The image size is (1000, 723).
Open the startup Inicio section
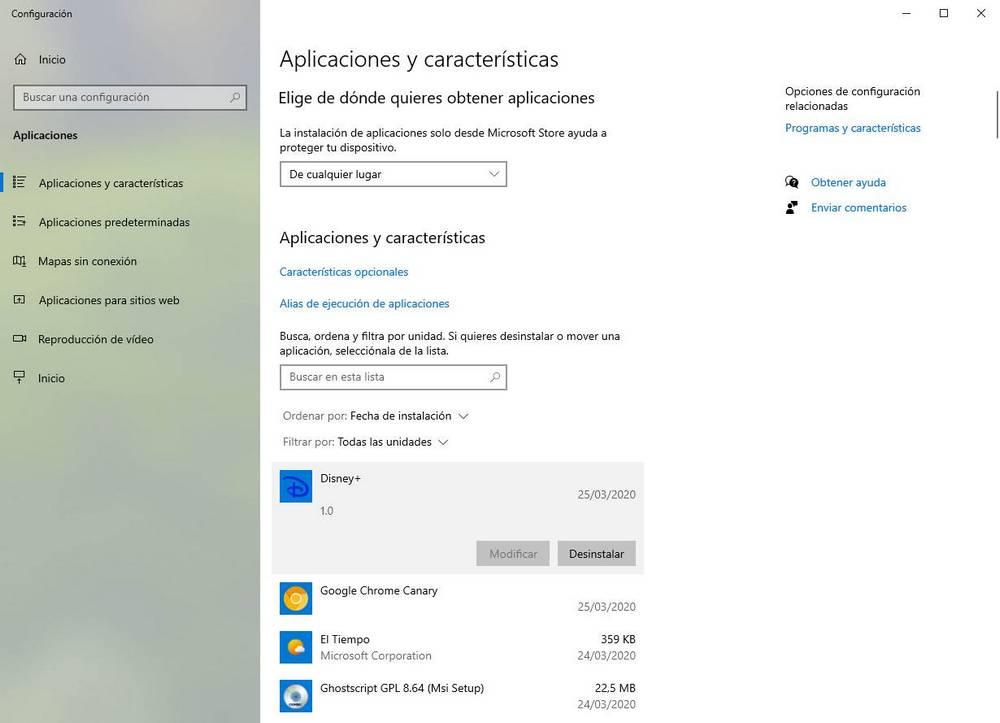click(x=51, y=378)
